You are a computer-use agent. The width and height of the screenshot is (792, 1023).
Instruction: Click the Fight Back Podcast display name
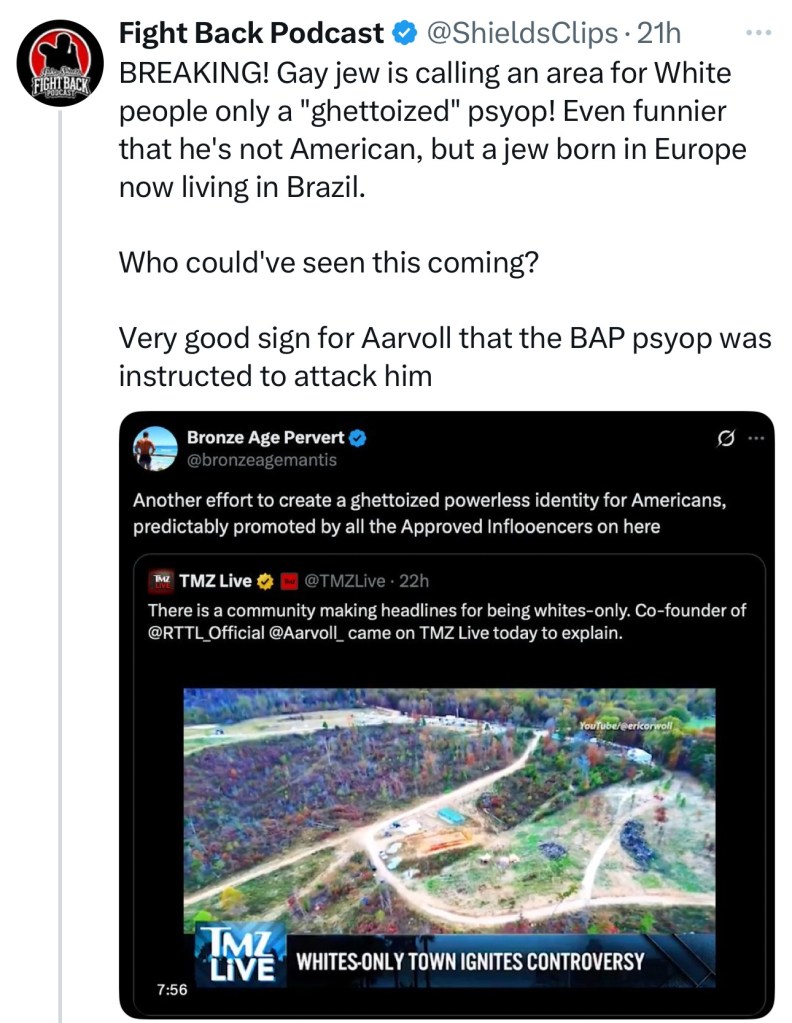[x=252, y=34]
